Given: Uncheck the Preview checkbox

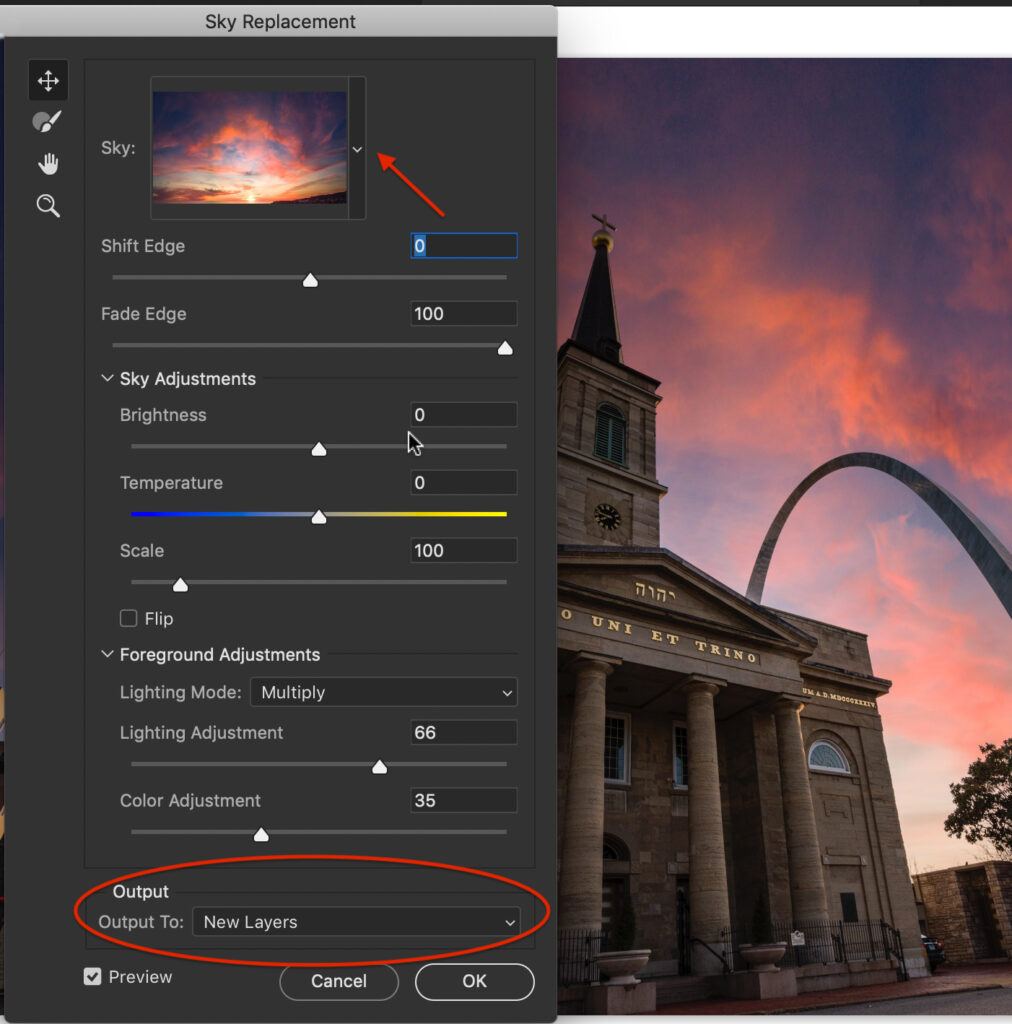Looking at the screenshot, I should click(x=93, y=977).
